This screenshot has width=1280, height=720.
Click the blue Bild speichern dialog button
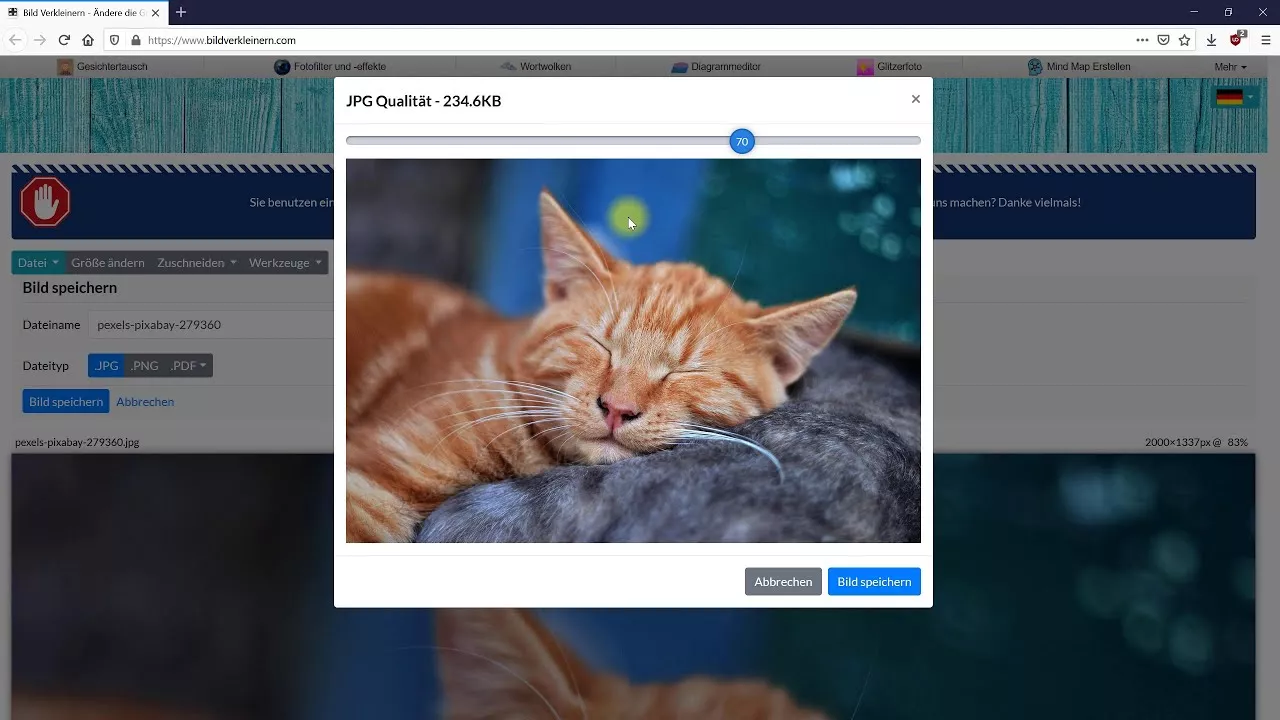click(x=874, y=582)
